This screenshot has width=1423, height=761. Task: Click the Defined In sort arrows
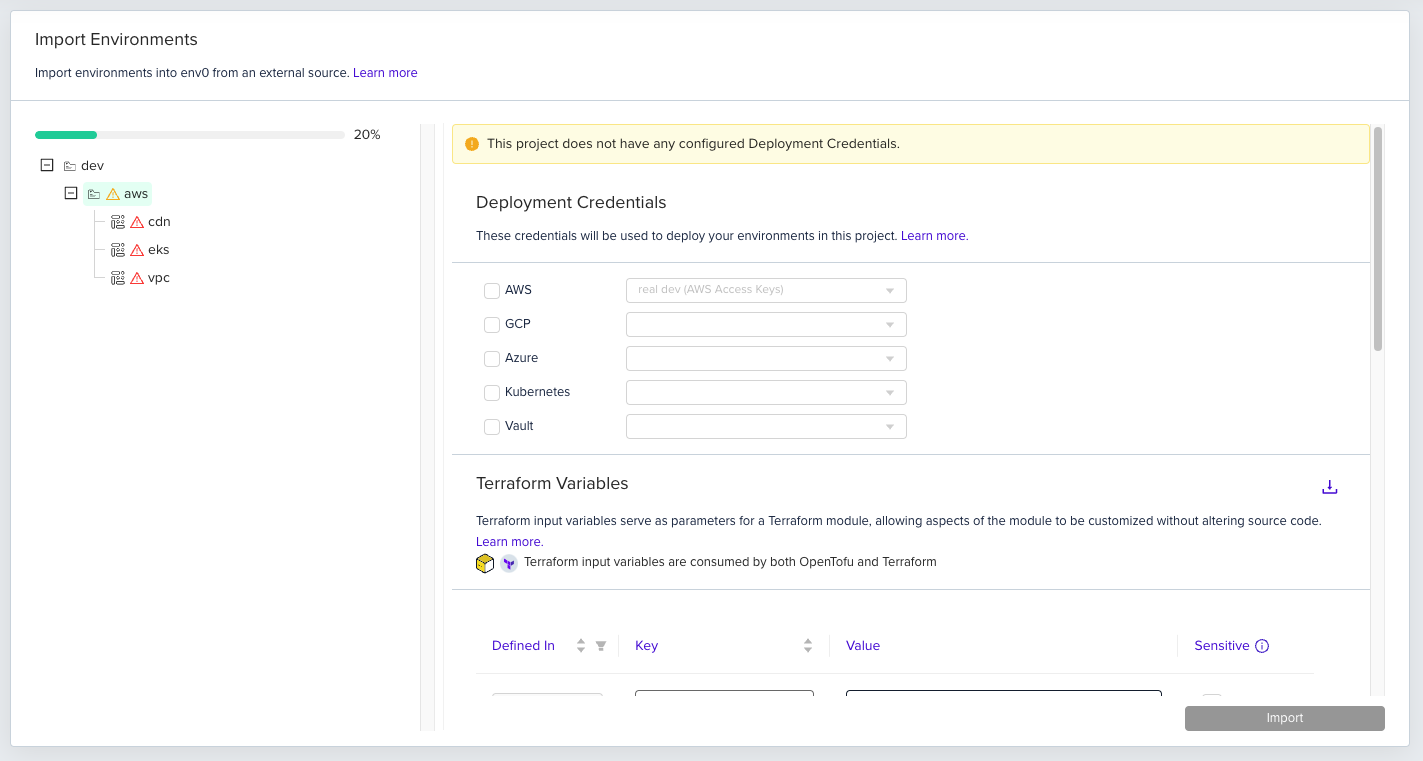click(581, 646)
